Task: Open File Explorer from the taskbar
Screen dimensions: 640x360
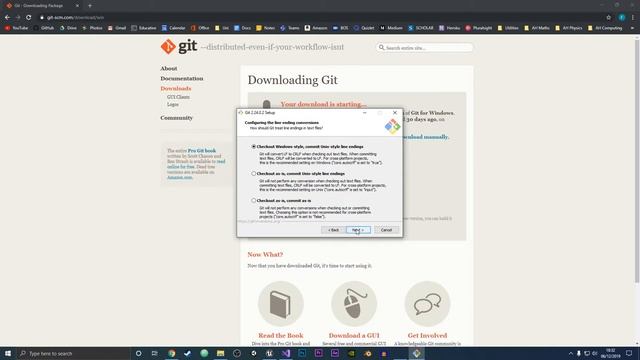Action: pyautogui.click(x=220, y=353)
